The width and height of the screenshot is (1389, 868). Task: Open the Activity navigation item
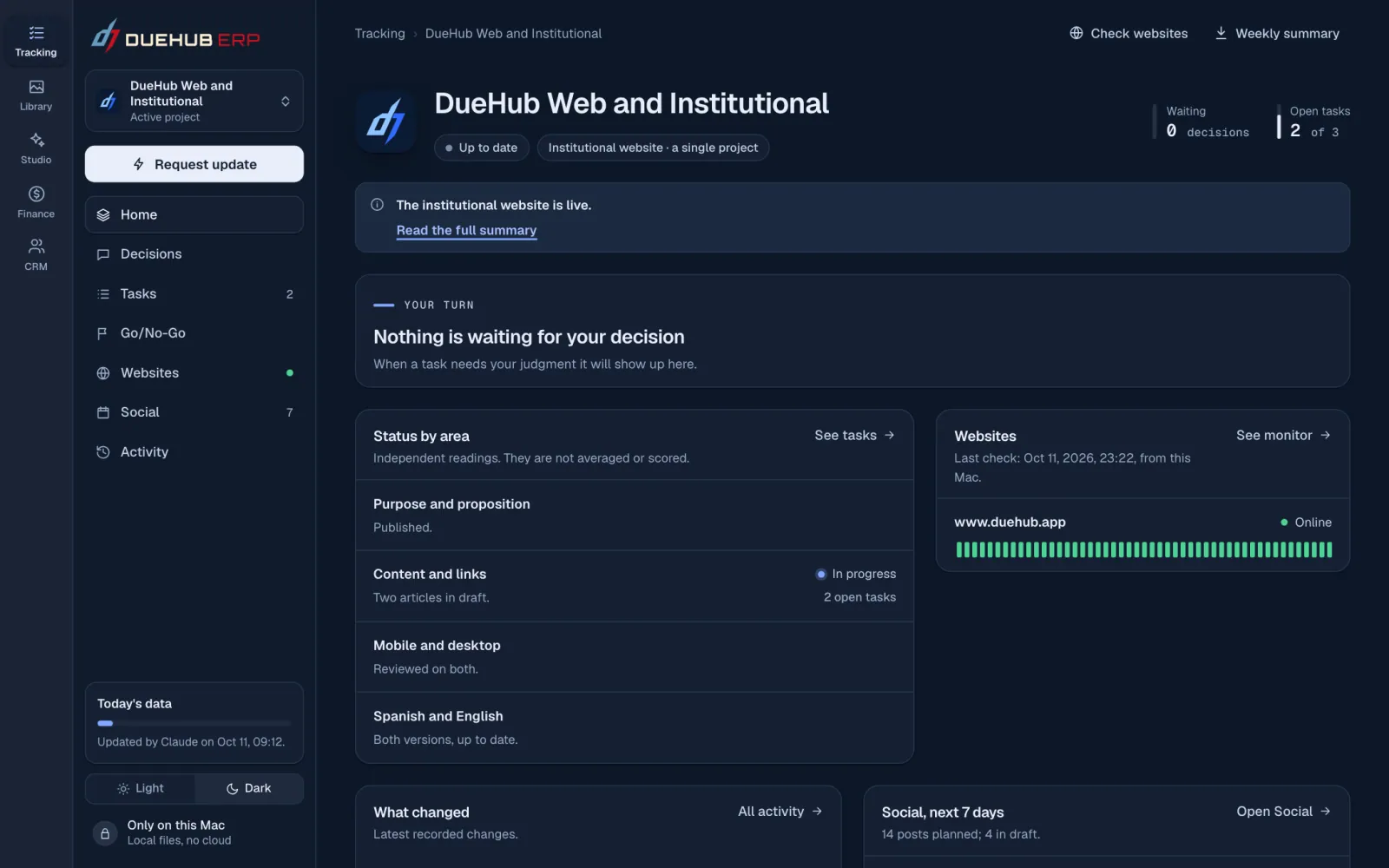coord(194,452)
